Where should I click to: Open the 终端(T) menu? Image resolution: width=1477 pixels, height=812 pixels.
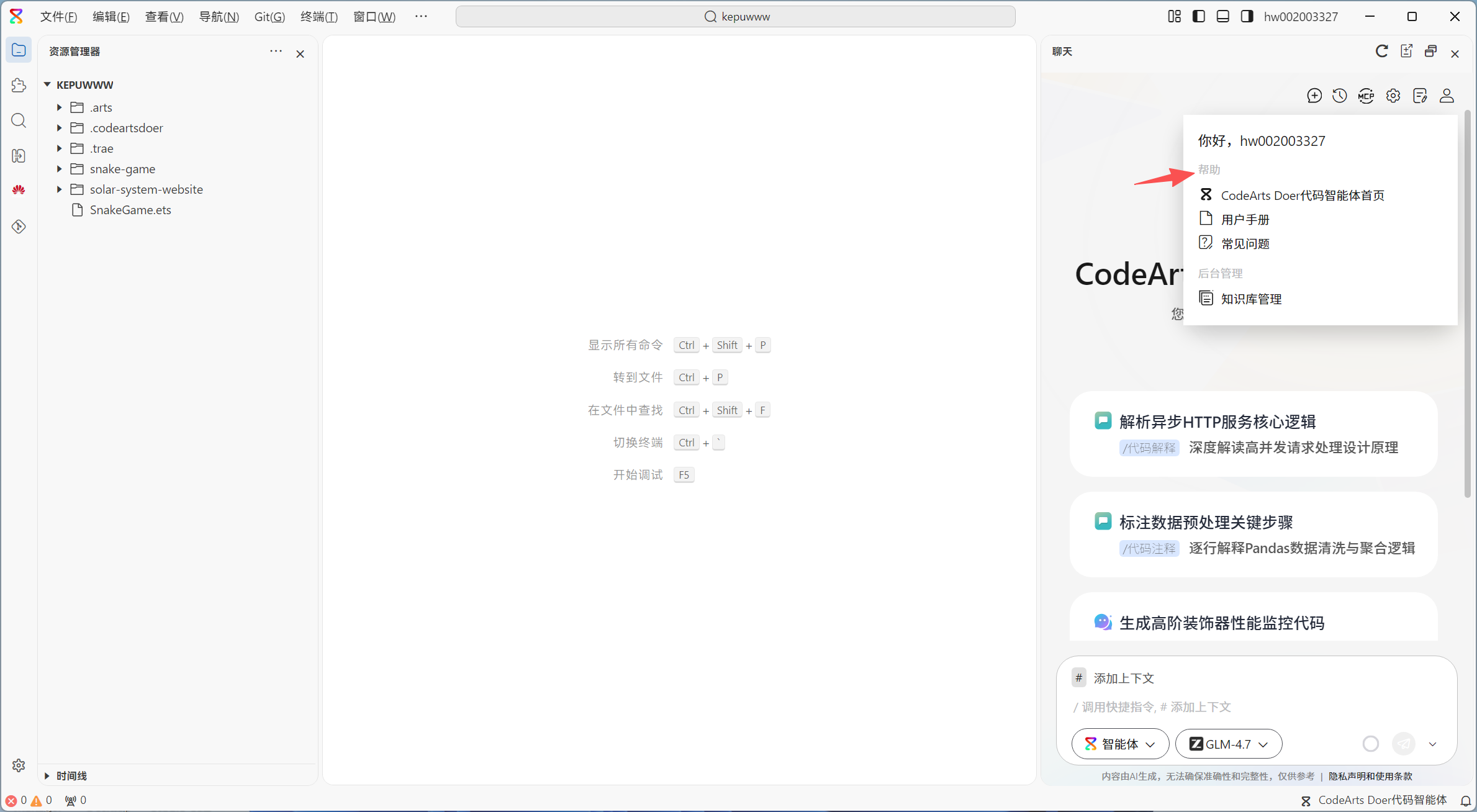[318, 17]
